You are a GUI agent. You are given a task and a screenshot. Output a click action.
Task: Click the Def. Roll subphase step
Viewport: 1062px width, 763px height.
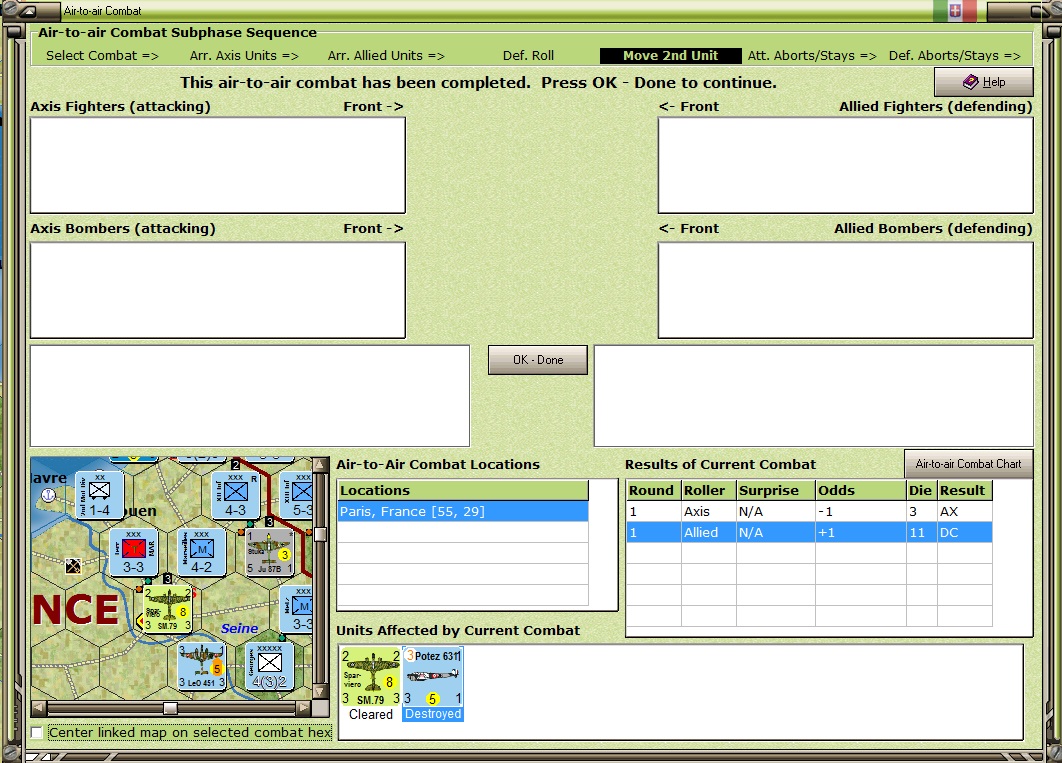tap(528, 56)
